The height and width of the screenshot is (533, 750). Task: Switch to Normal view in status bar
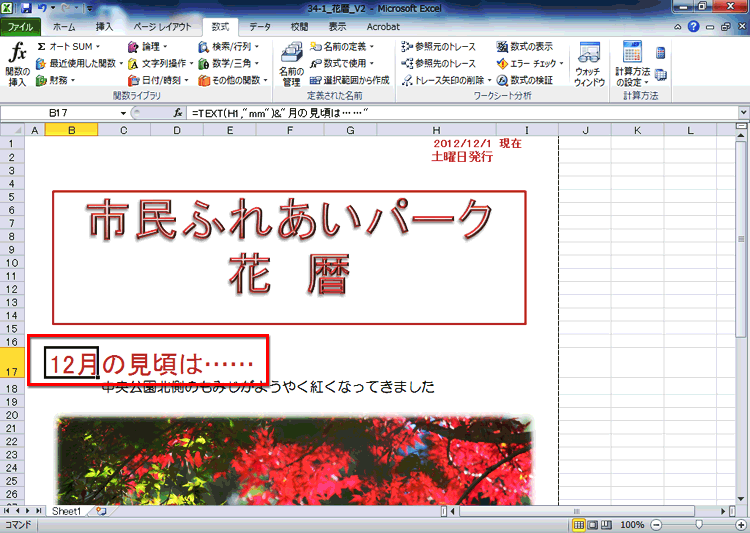[x=579, y=525]
